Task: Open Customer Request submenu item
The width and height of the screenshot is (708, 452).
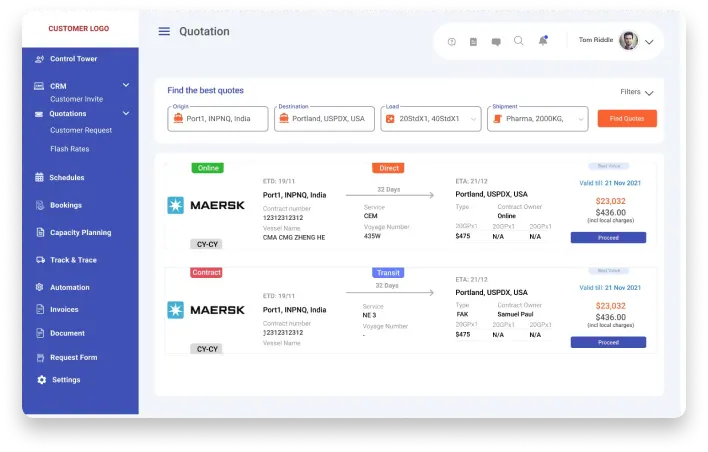Action: [x=81, y=130]
